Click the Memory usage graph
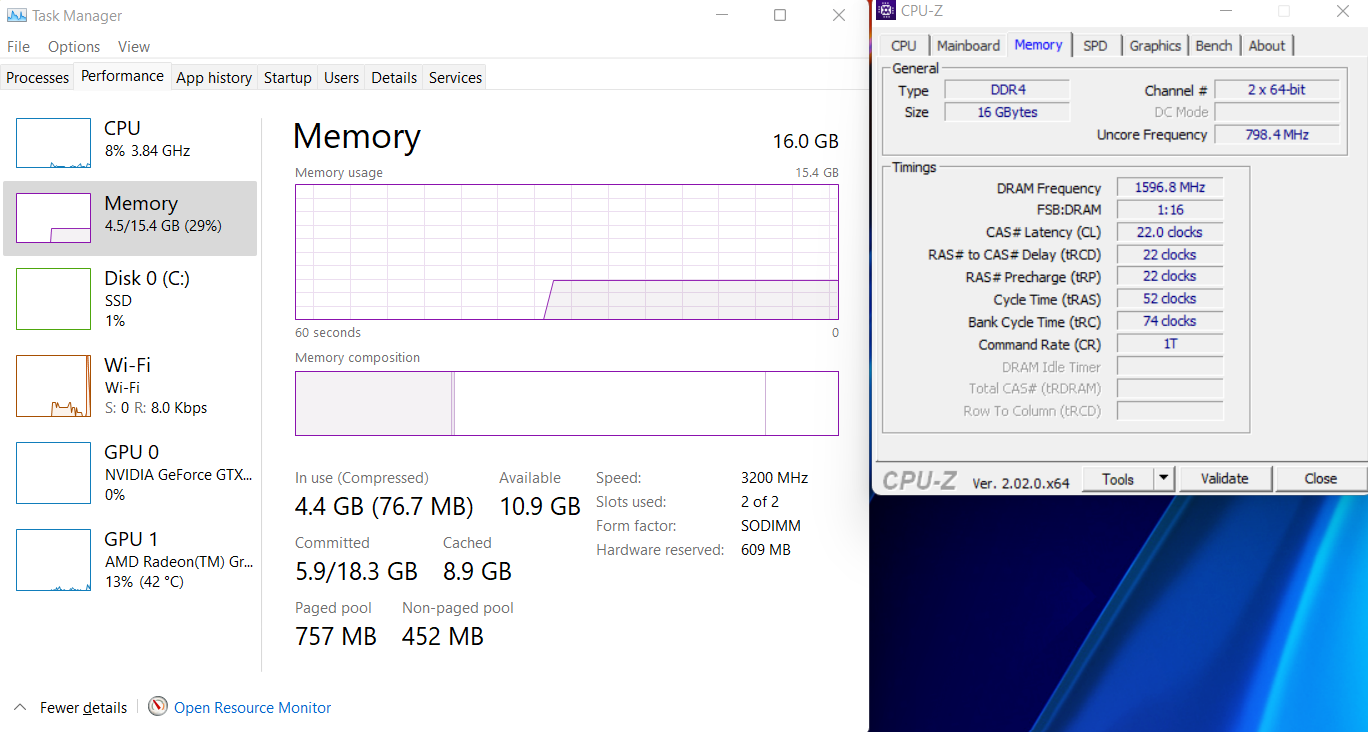This screenshot has width=1368, height=732. [567, 252]
